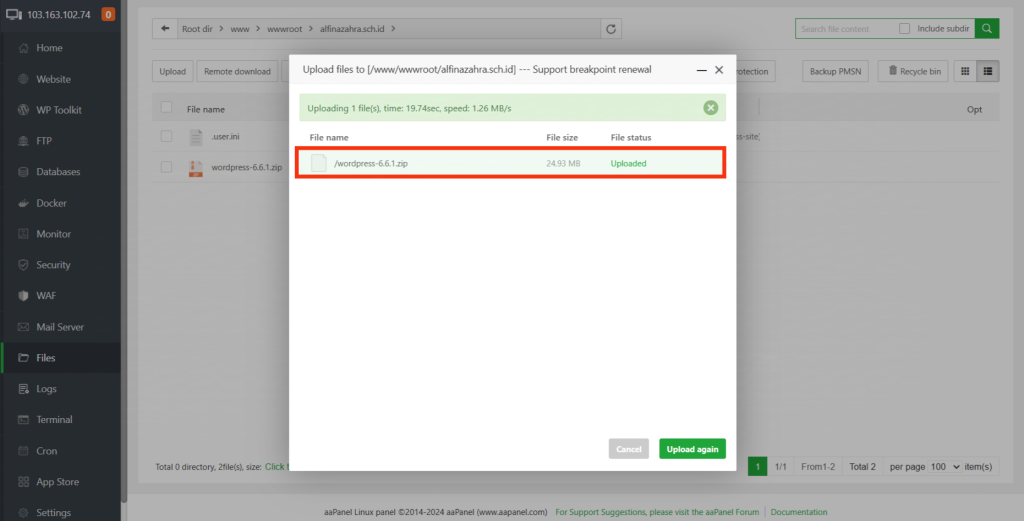The width and height of the screenshot is (1024, 521).
Task: Click the Cancel button in dialog
Action: pyautogui.click(x=629, y=449)
